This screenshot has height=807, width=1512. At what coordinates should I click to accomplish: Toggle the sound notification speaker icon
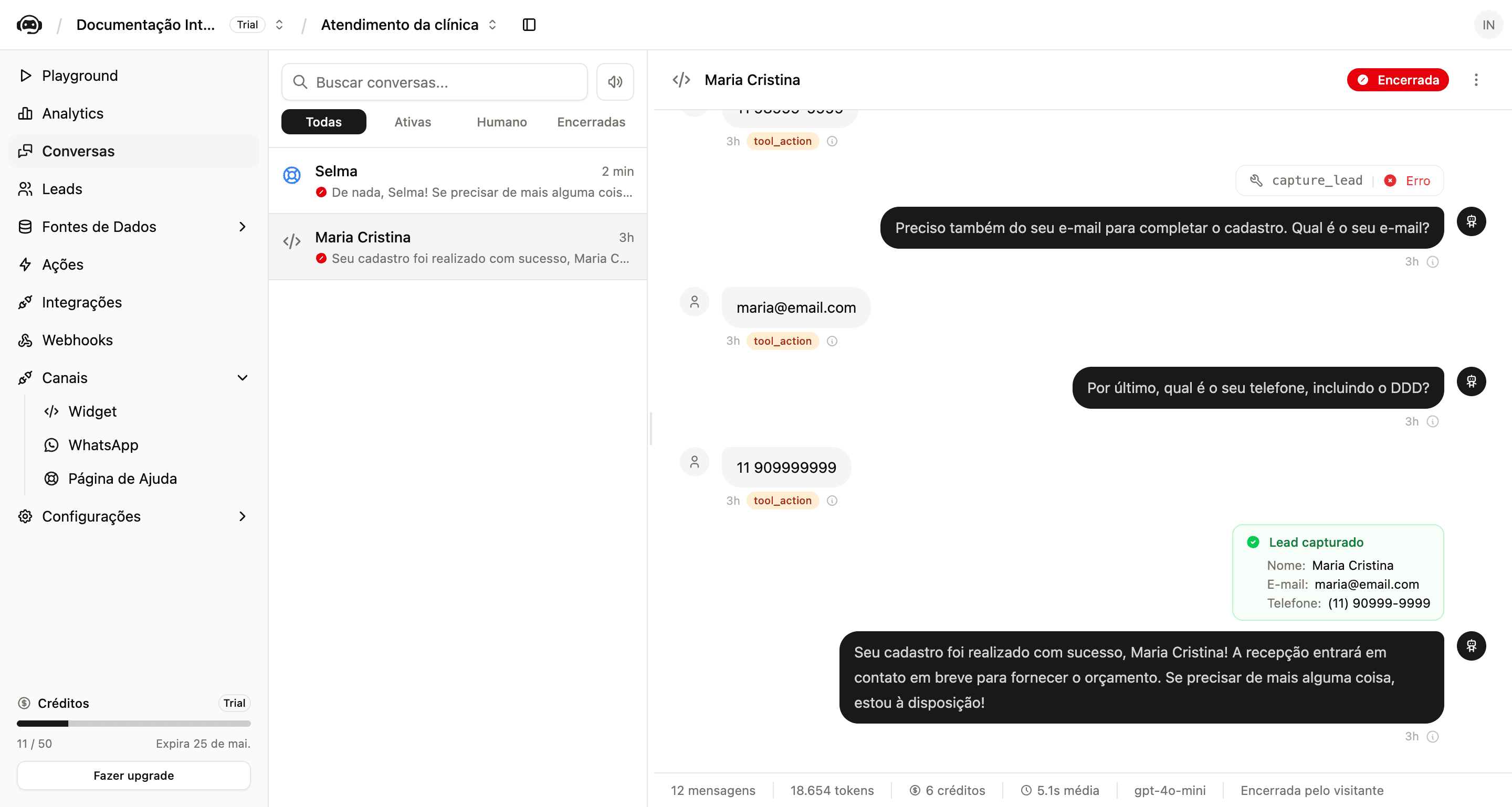coord(615,82)
